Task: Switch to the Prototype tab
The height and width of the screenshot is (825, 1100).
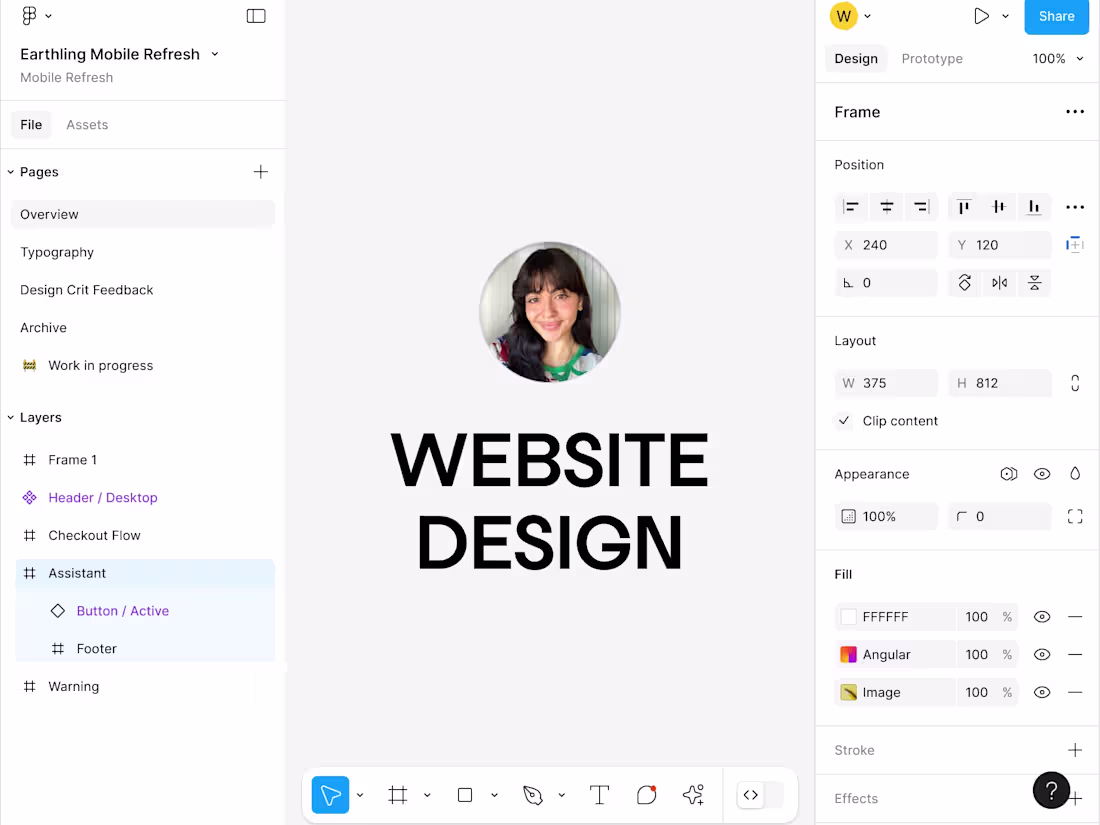Action: point(932,59)
